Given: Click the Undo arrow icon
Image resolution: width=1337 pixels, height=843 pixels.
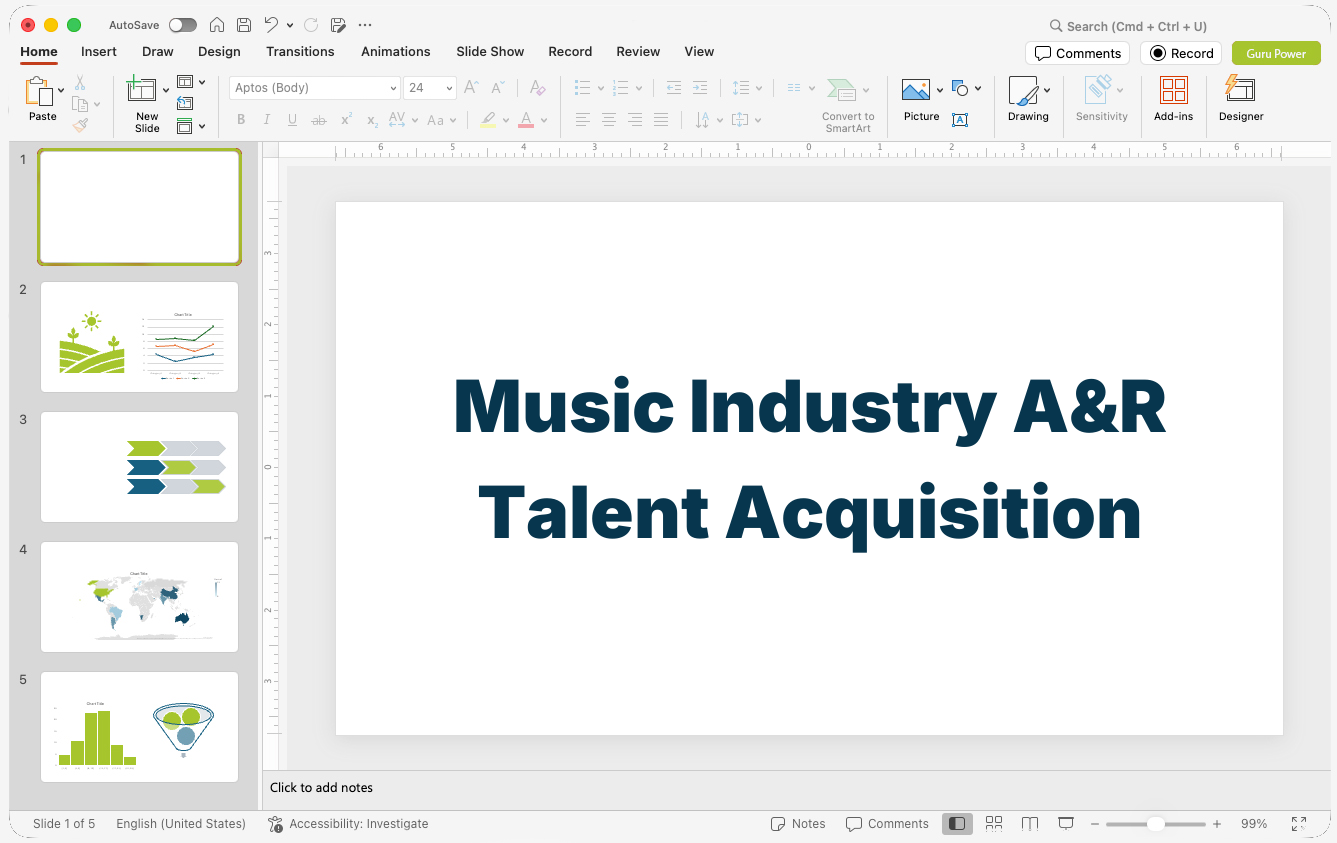Looking at the screenshot, I should [271, 25].
